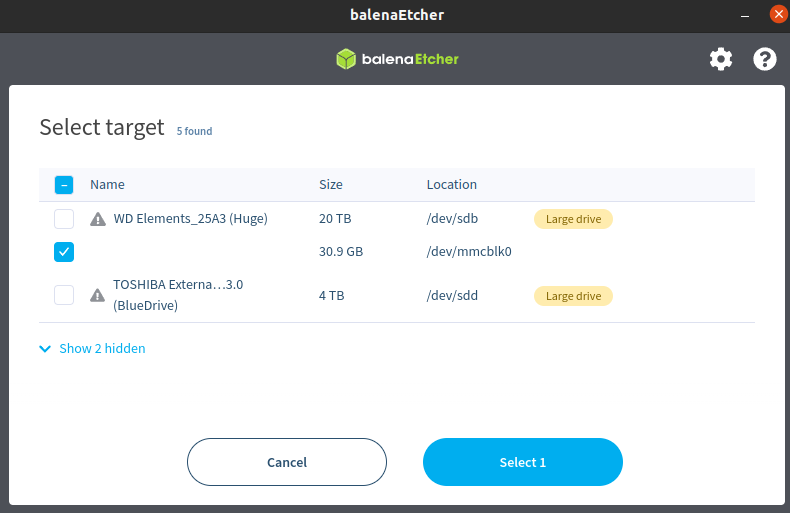Click the Size column header
This screenshot has height=513, width=790.
coord(330,185)
